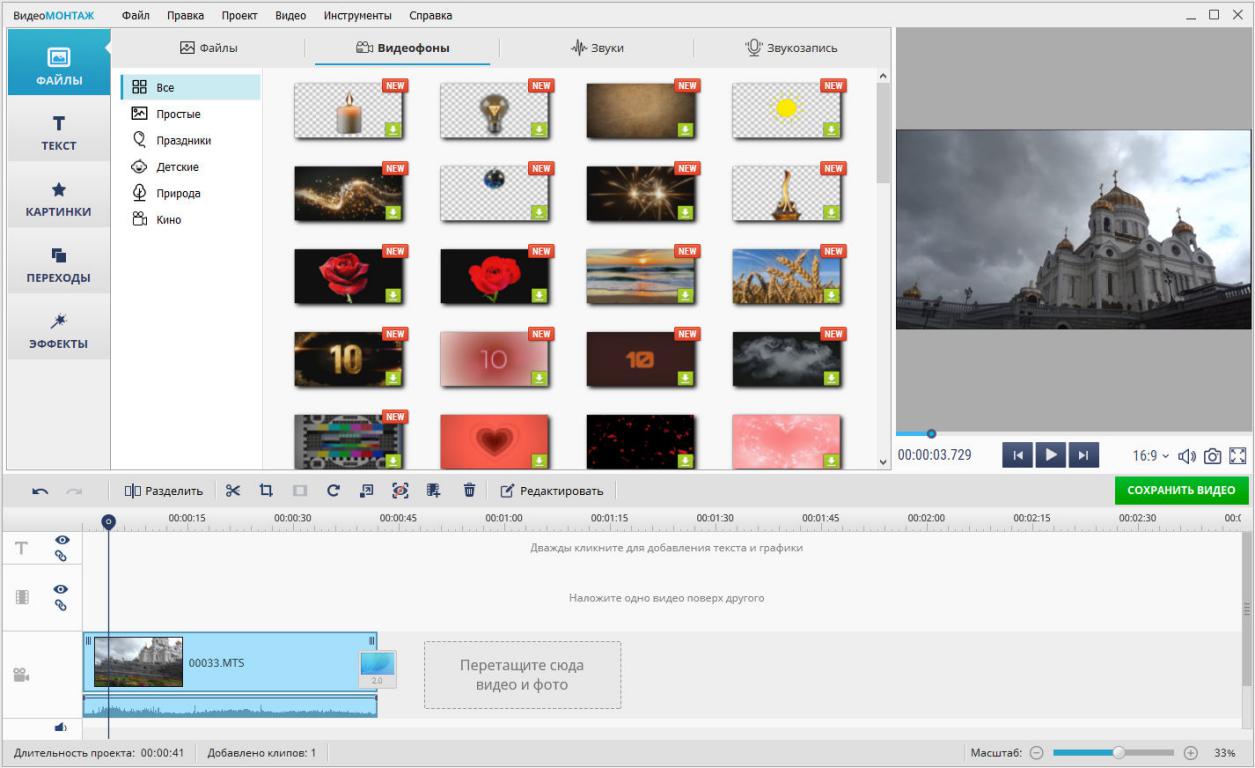Open the 16:9 aspect ratio dropdown

click(x=1150, y=456)
